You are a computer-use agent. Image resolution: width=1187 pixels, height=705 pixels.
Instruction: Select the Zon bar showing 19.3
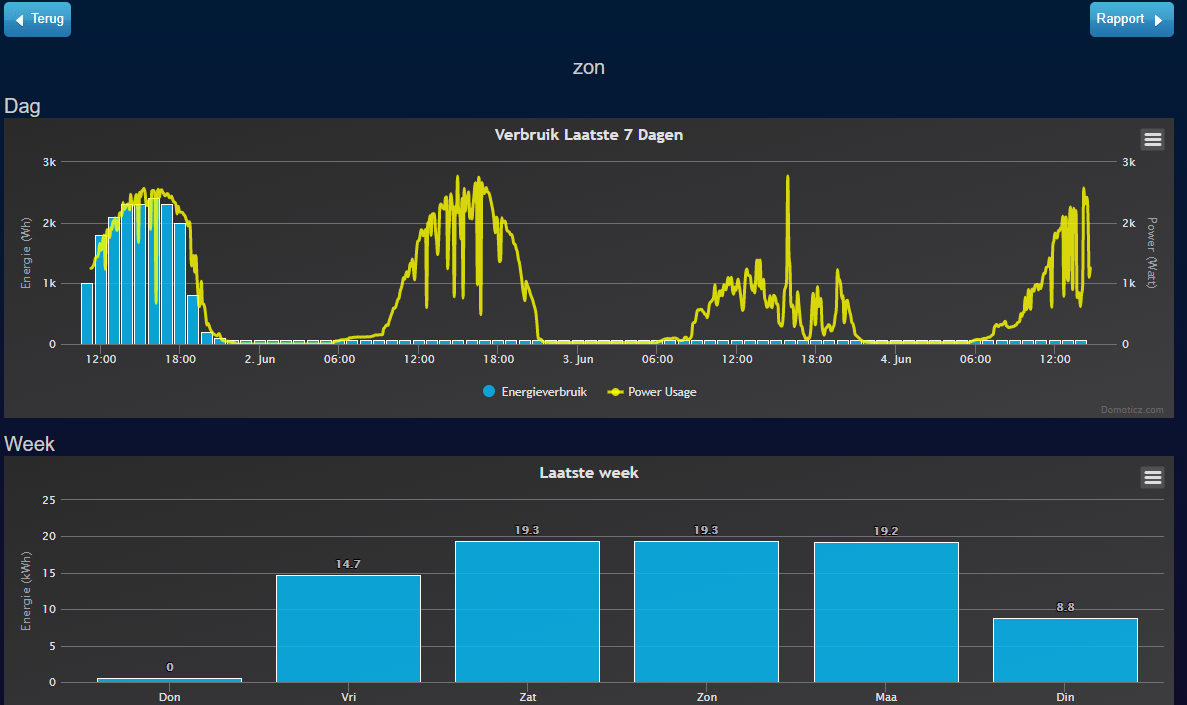[706, 612]
